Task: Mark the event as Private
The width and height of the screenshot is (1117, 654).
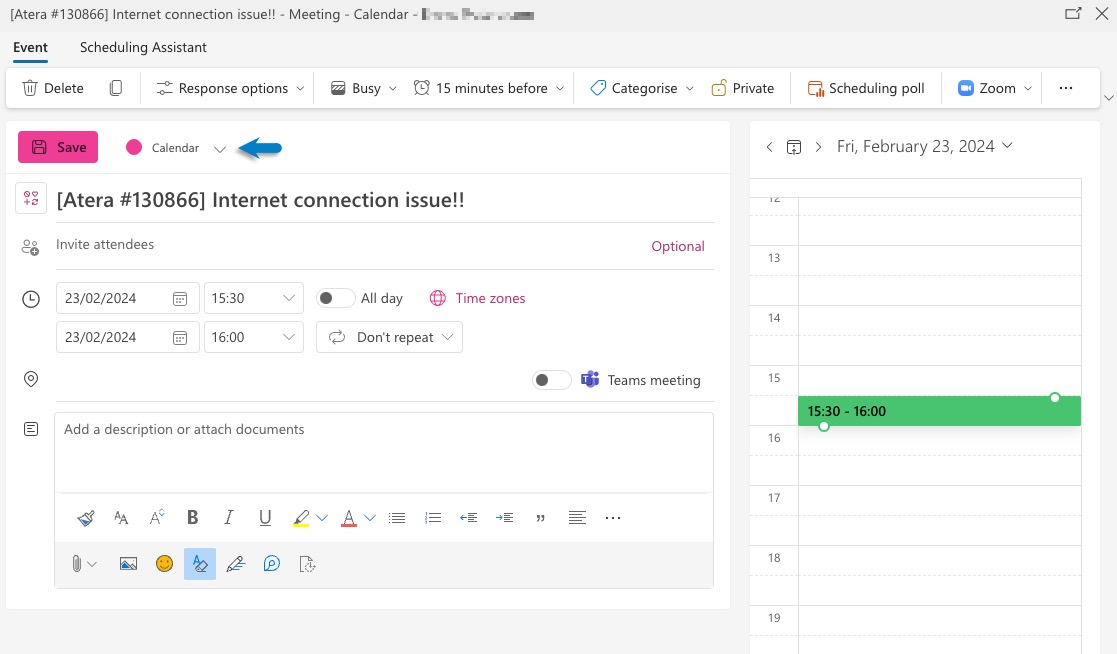Action: point(743,88)
